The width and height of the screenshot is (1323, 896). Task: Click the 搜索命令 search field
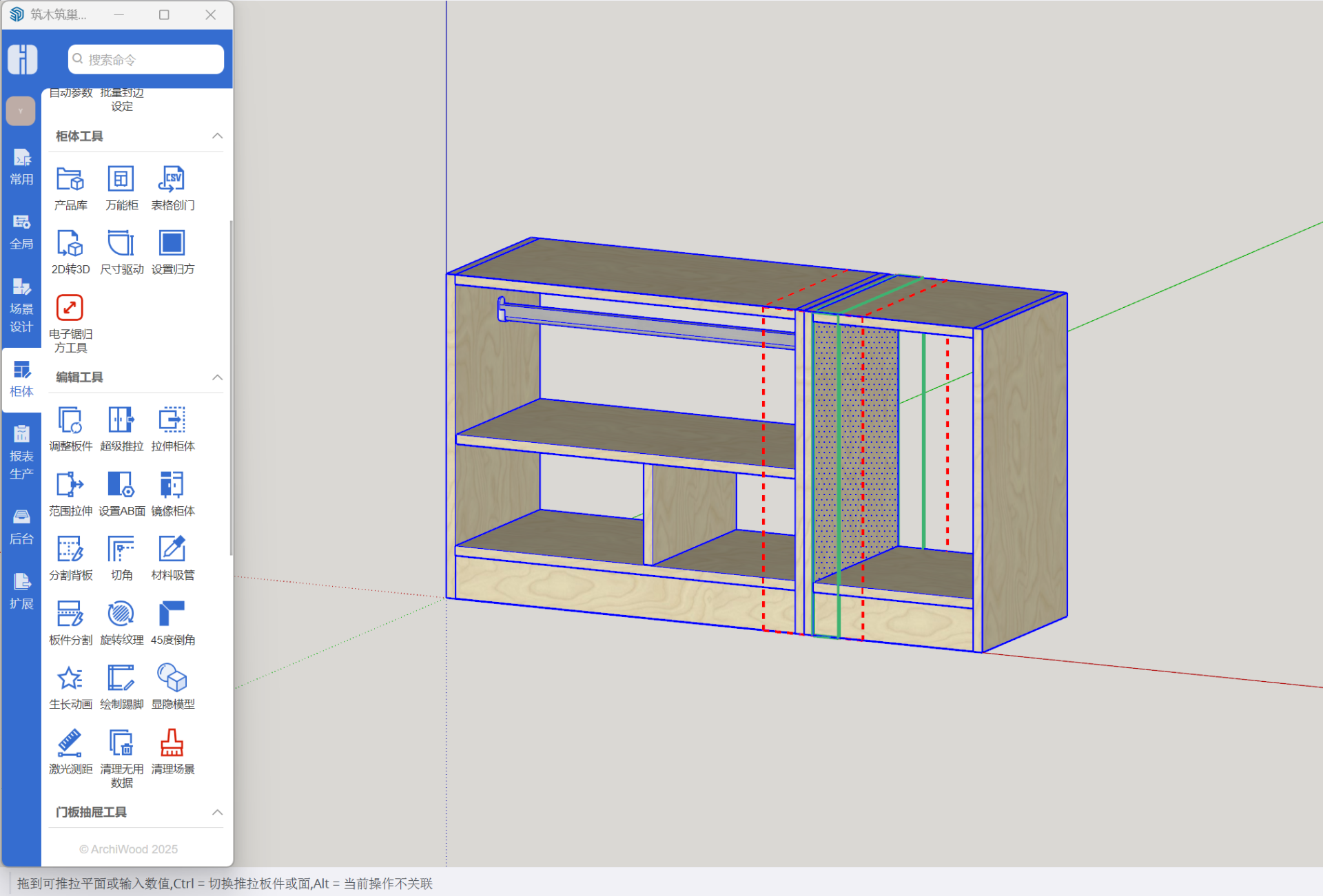click(146, 60)
